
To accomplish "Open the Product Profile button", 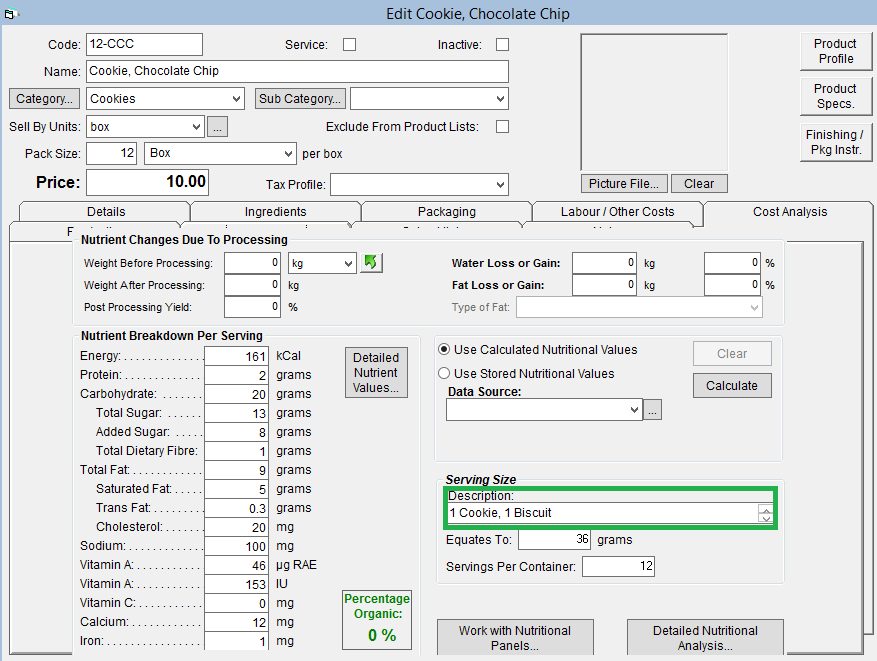I will (836, 51).
